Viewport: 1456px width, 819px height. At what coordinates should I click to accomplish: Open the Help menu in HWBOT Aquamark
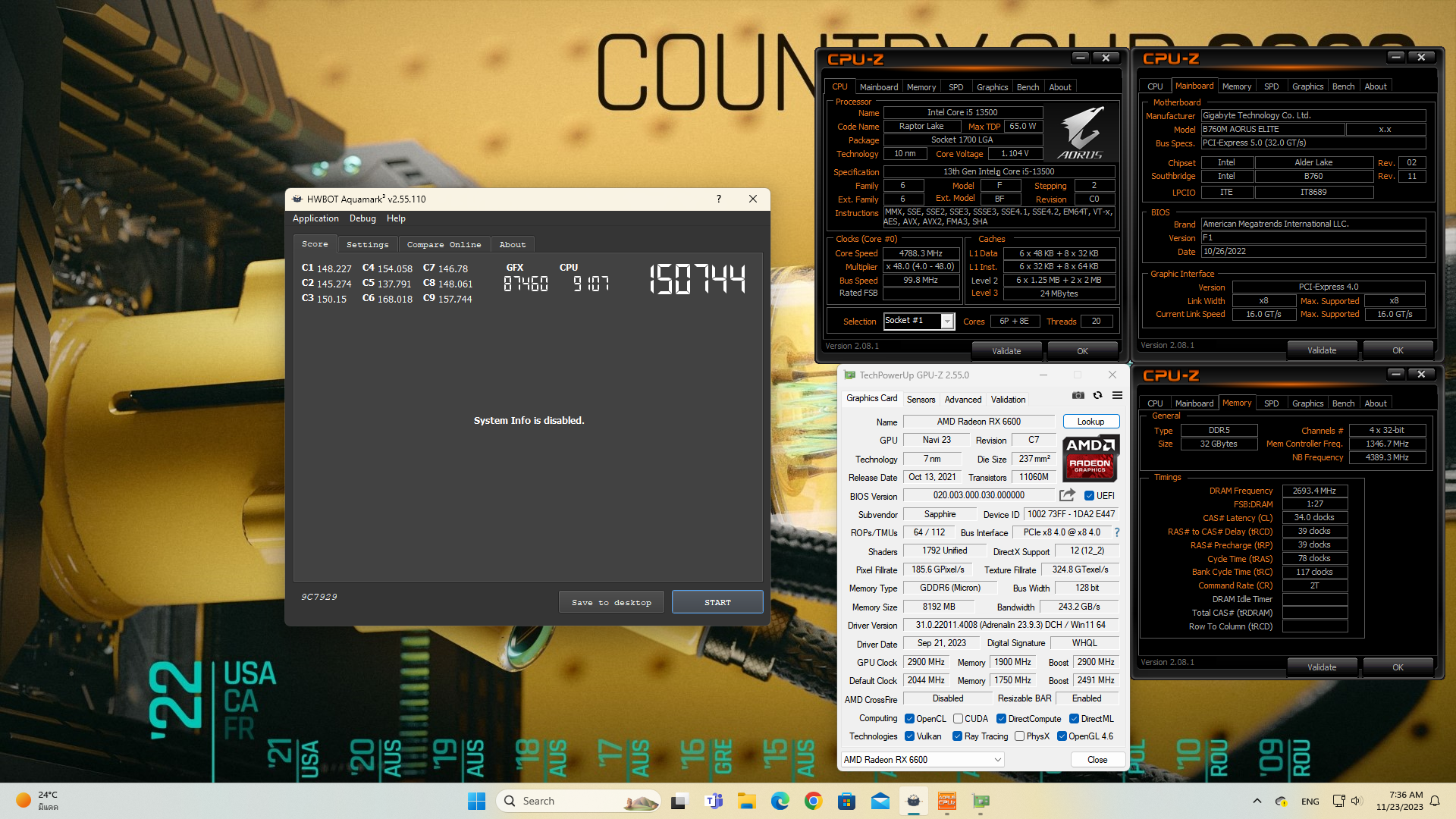pos(396,218)
